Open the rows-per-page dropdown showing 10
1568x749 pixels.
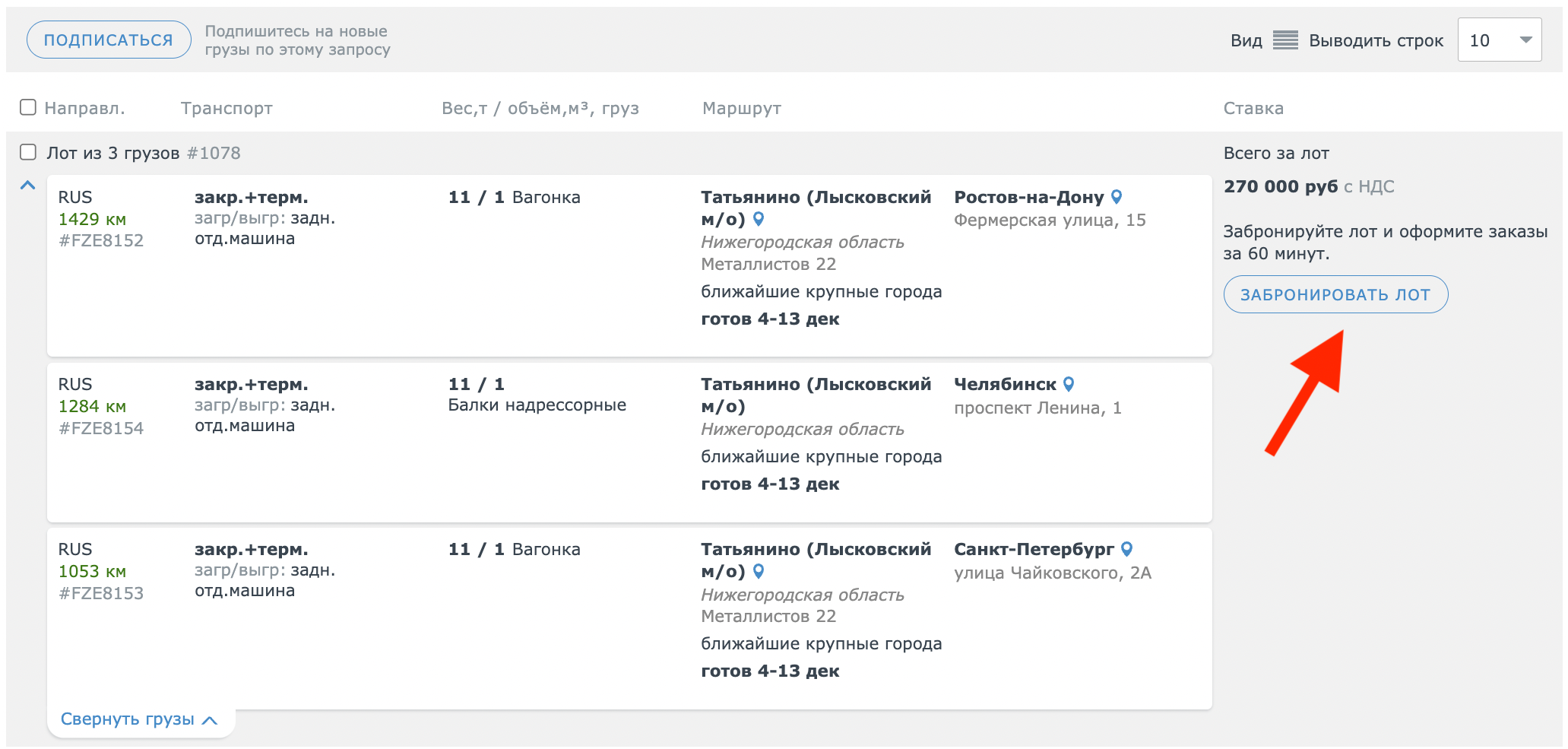pos(1499,40)
